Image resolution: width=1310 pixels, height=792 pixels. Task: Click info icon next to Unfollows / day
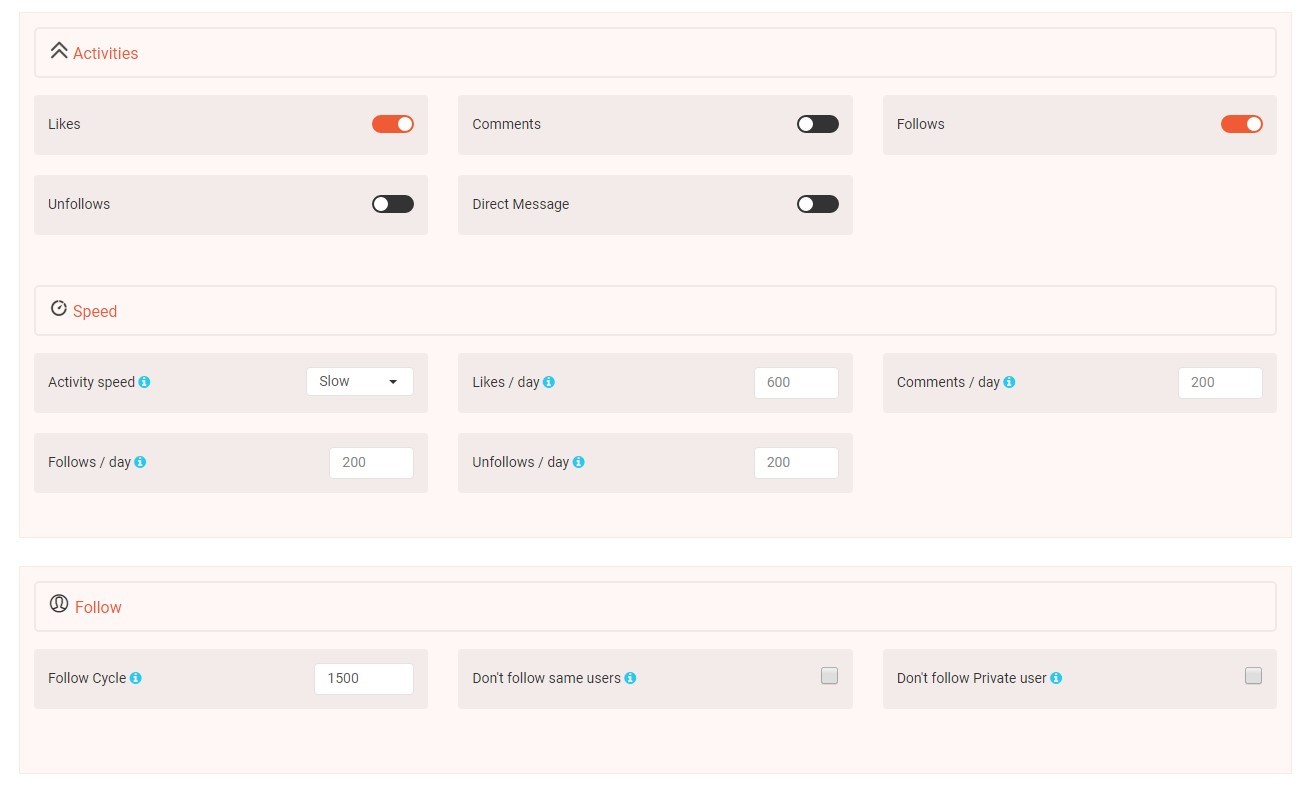(578, 462)
